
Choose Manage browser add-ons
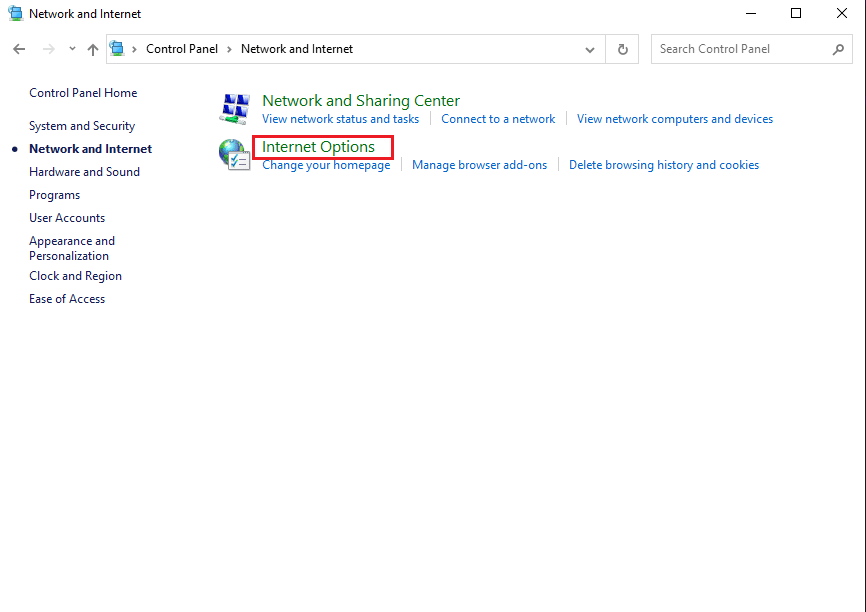479,165
